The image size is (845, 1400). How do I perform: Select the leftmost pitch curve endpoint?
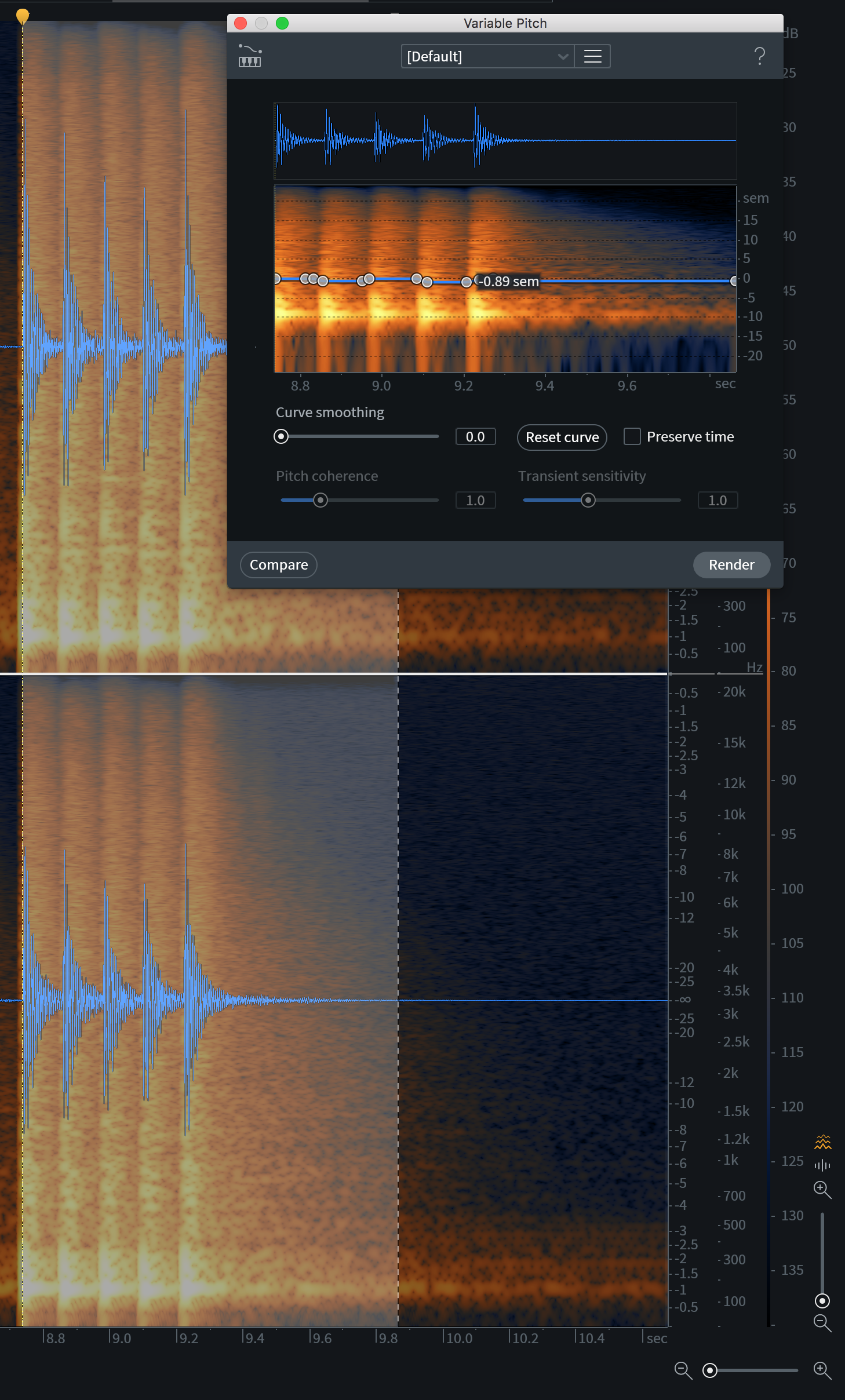pos(277,279)
